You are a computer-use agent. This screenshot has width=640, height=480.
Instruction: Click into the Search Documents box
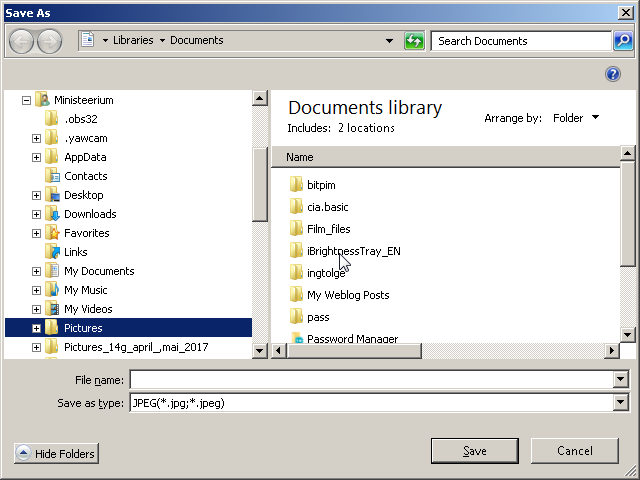(522, 41)
